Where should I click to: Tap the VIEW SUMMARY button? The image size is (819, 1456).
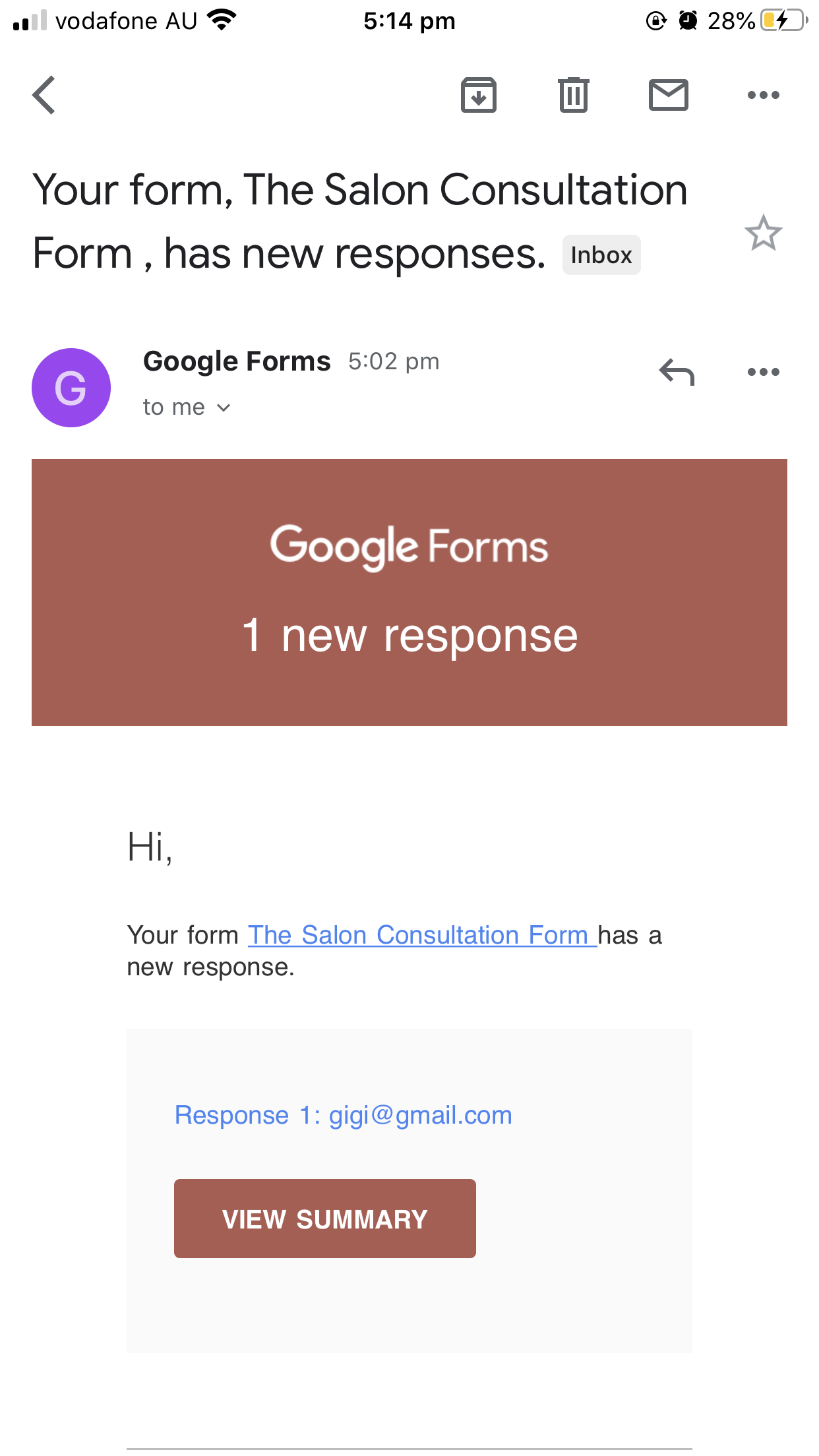325,1219
